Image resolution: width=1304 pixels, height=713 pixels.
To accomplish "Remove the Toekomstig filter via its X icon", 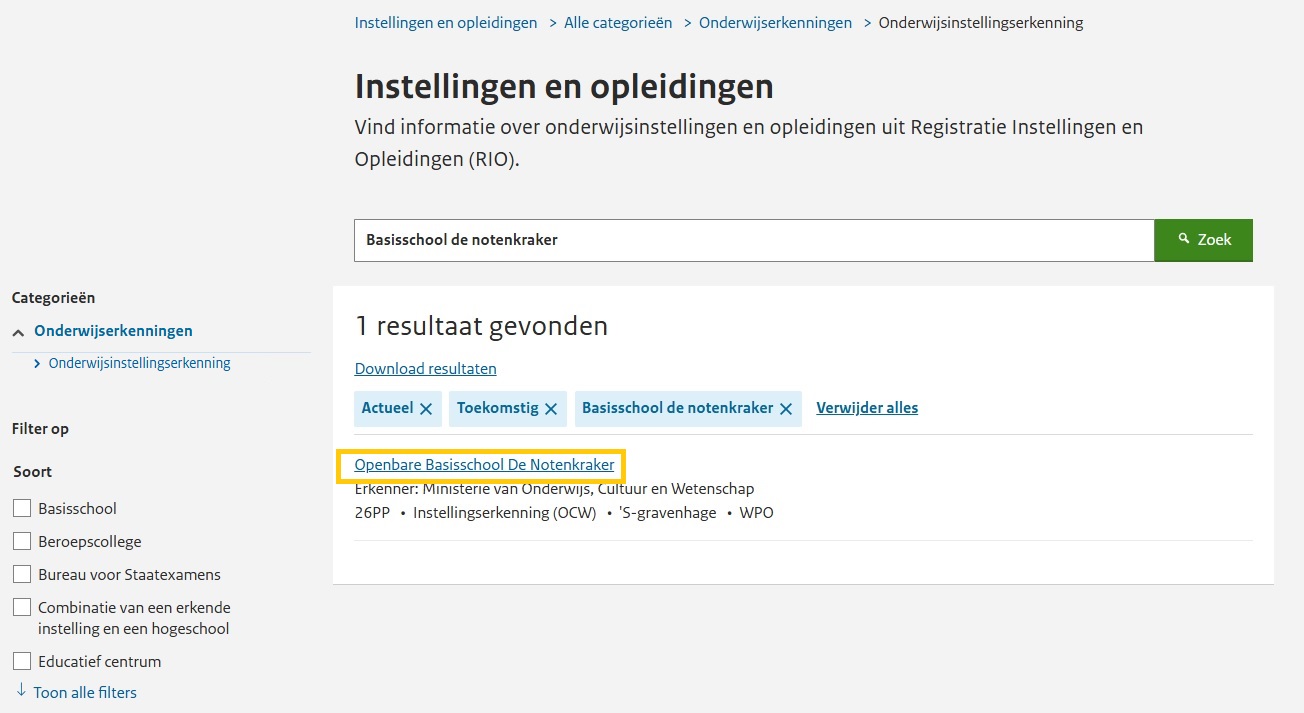I will (551, 409).
